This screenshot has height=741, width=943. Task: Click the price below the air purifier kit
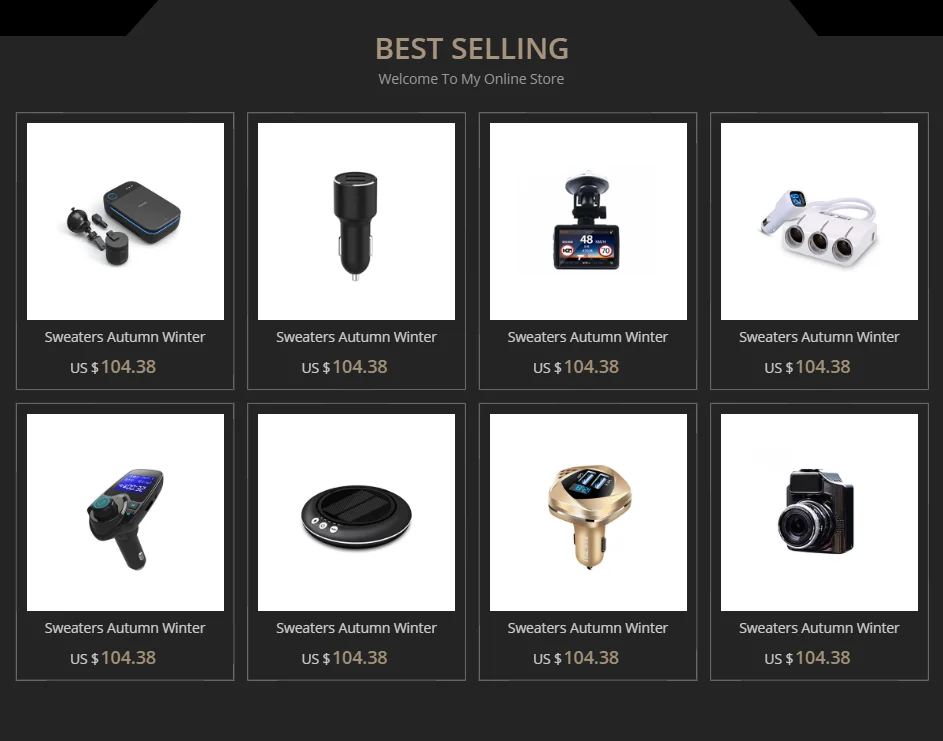coord(113,367)
